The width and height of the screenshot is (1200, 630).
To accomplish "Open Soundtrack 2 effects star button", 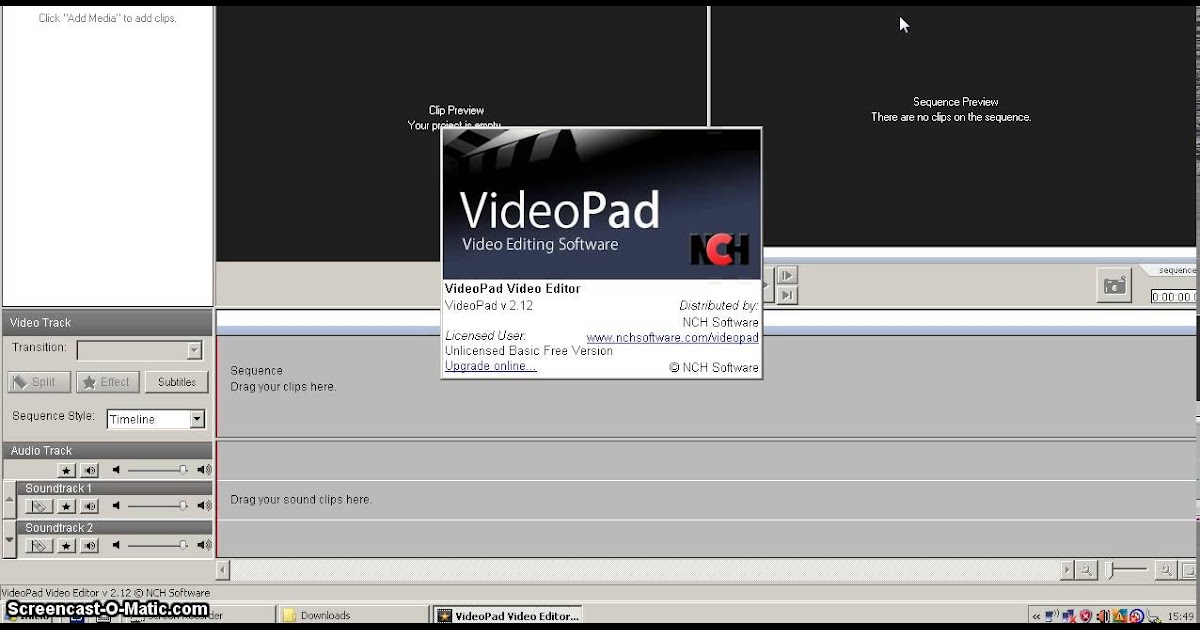I will 66,546.
